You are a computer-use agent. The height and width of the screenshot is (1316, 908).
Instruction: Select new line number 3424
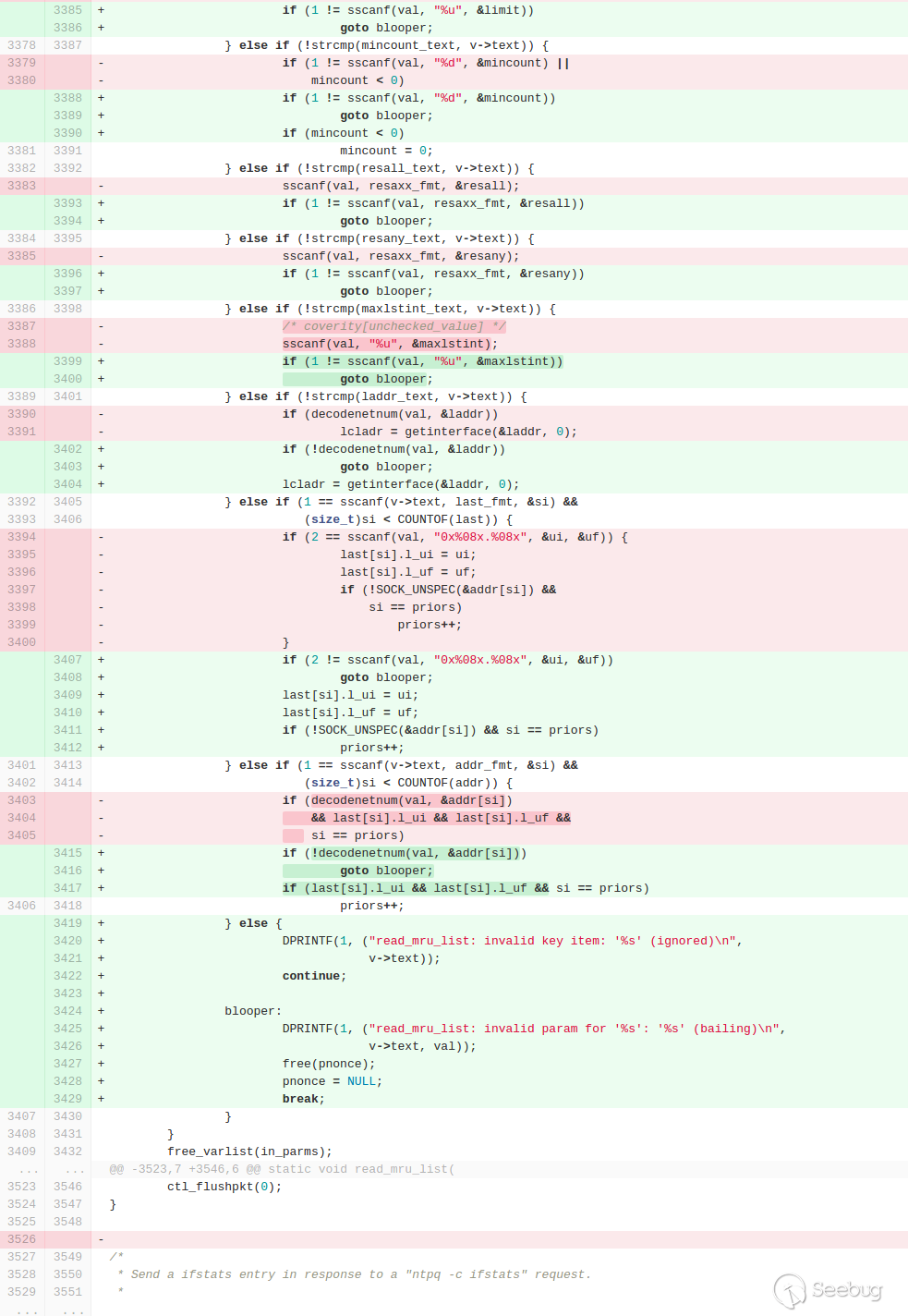point(67,1011)
